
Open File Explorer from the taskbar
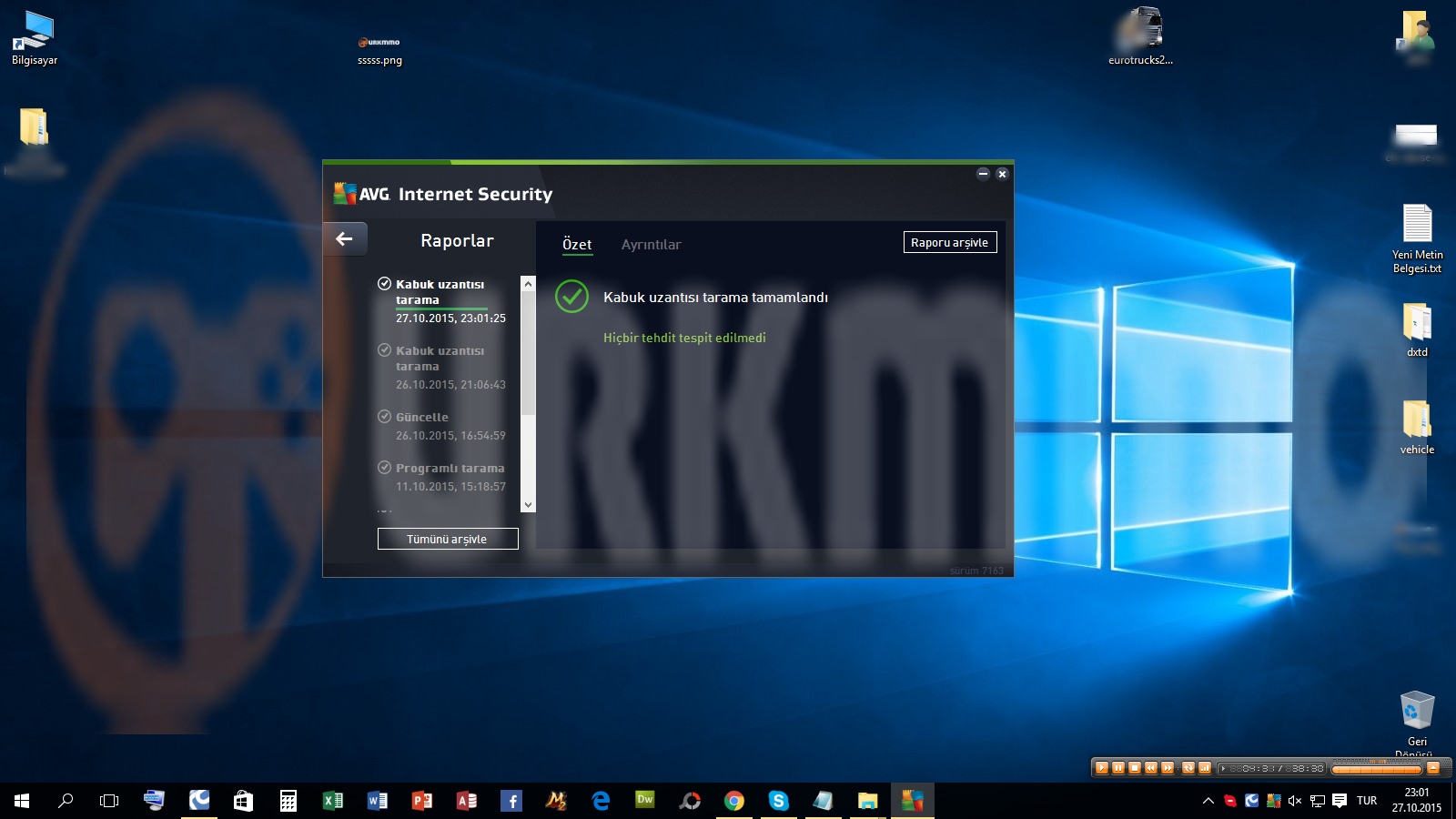tap(867, 801)
